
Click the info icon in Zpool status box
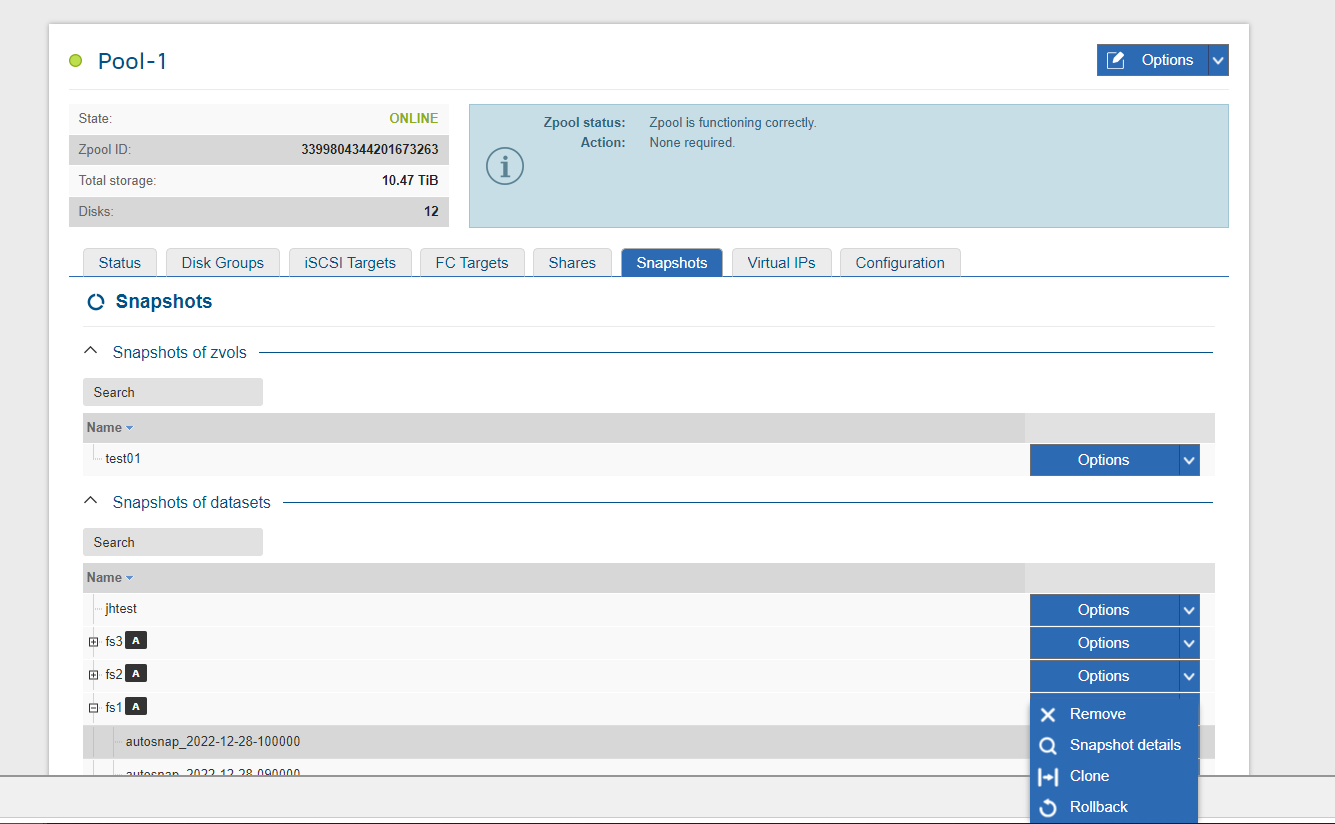505,166
